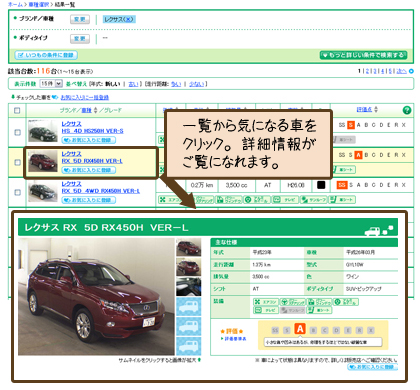Open HS 4D HS250H VER-S listing link

(x=92, y=131)
